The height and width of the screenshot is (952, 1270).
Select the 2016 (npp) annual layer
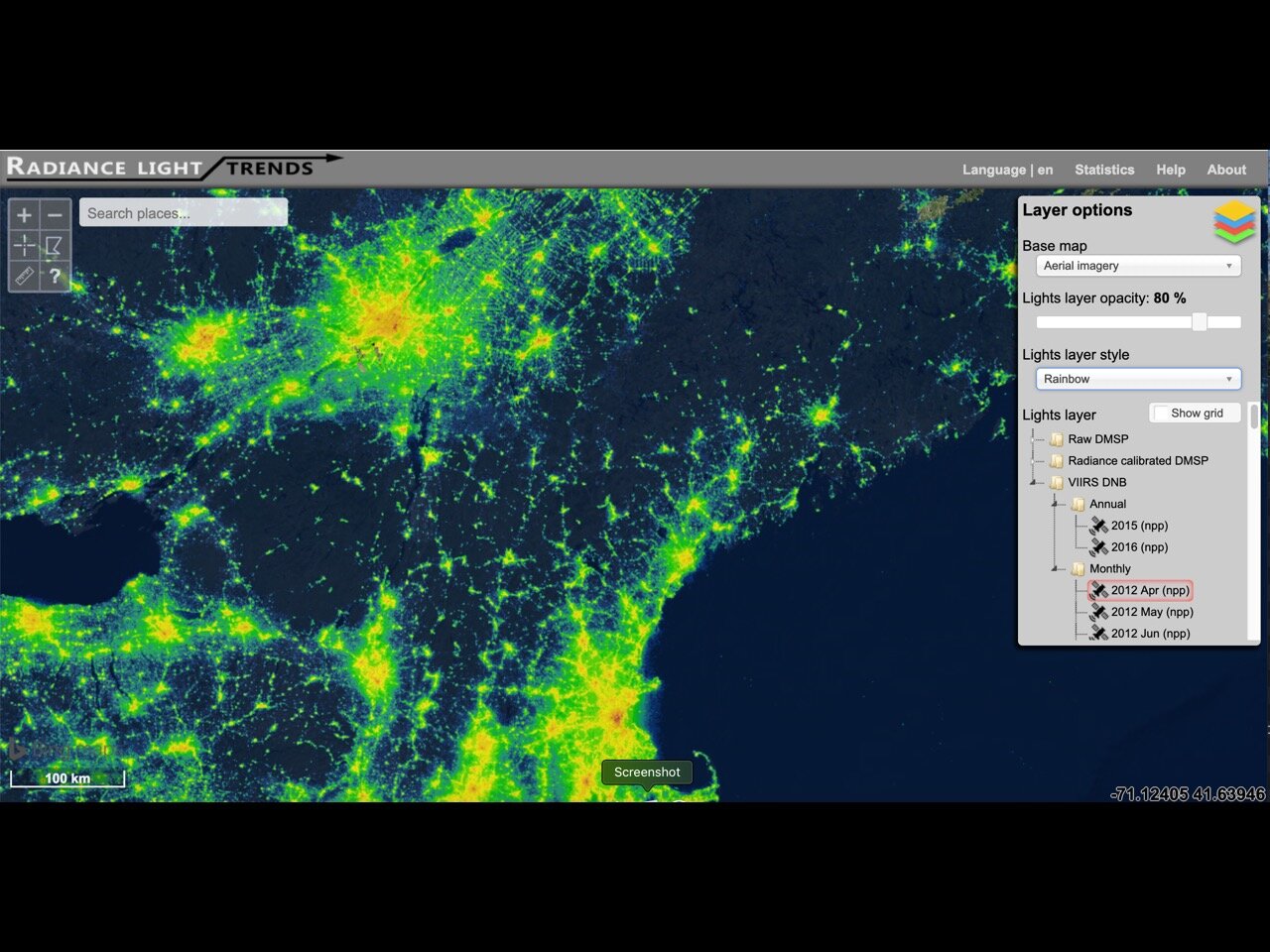click(x=1139, y=547)
